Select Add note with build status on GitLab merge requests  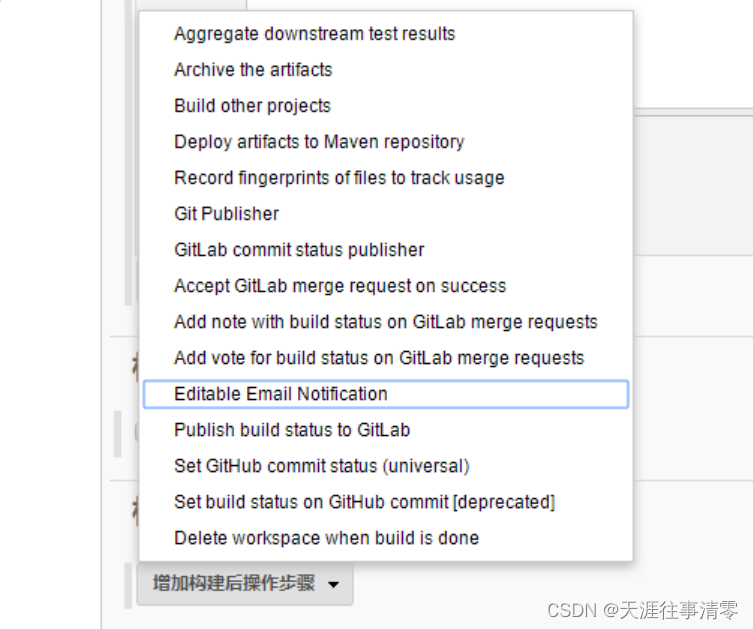pyautogui.click(x=386, y=322)
